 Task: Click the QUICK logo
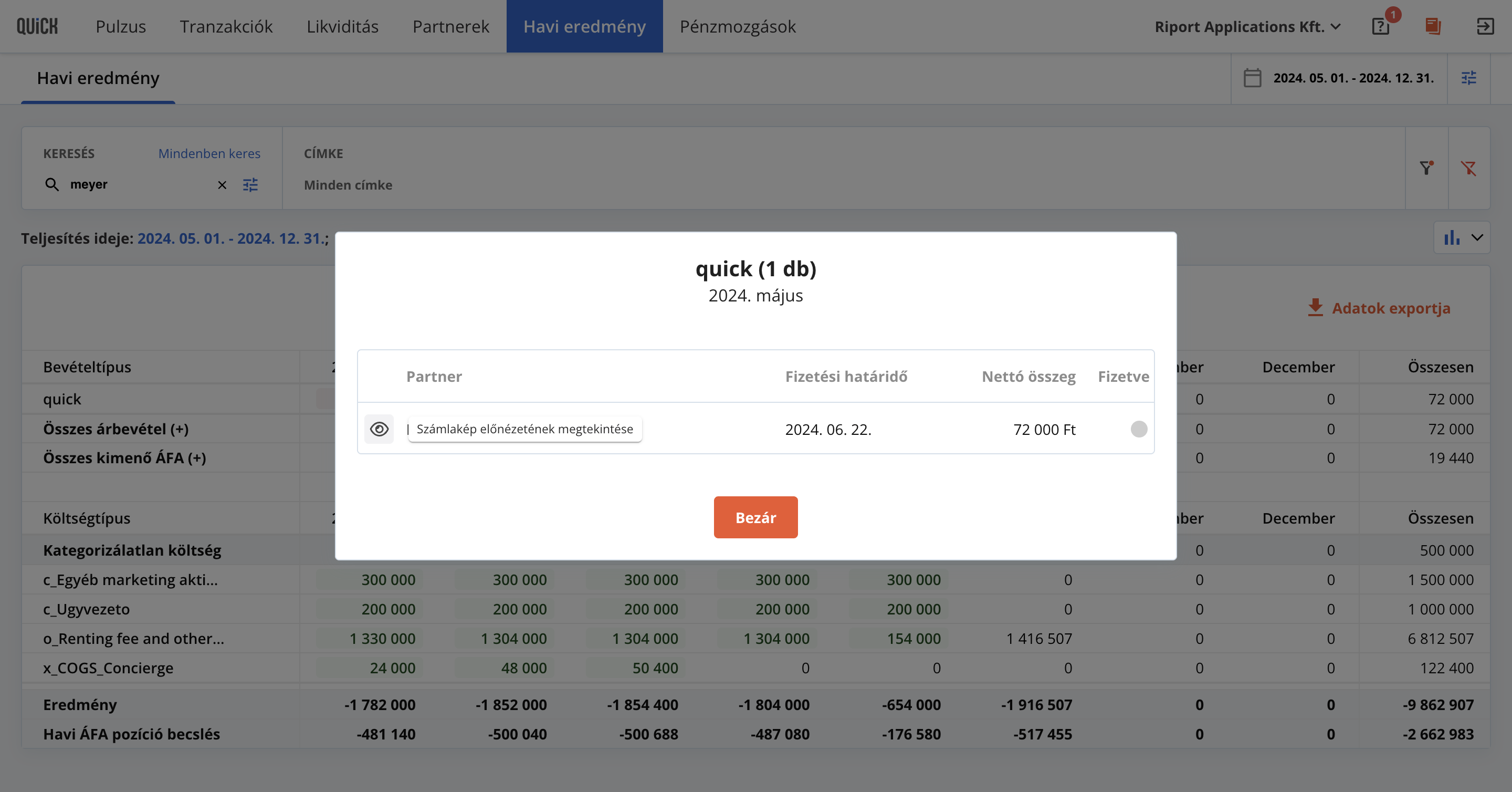click(37, 26)
